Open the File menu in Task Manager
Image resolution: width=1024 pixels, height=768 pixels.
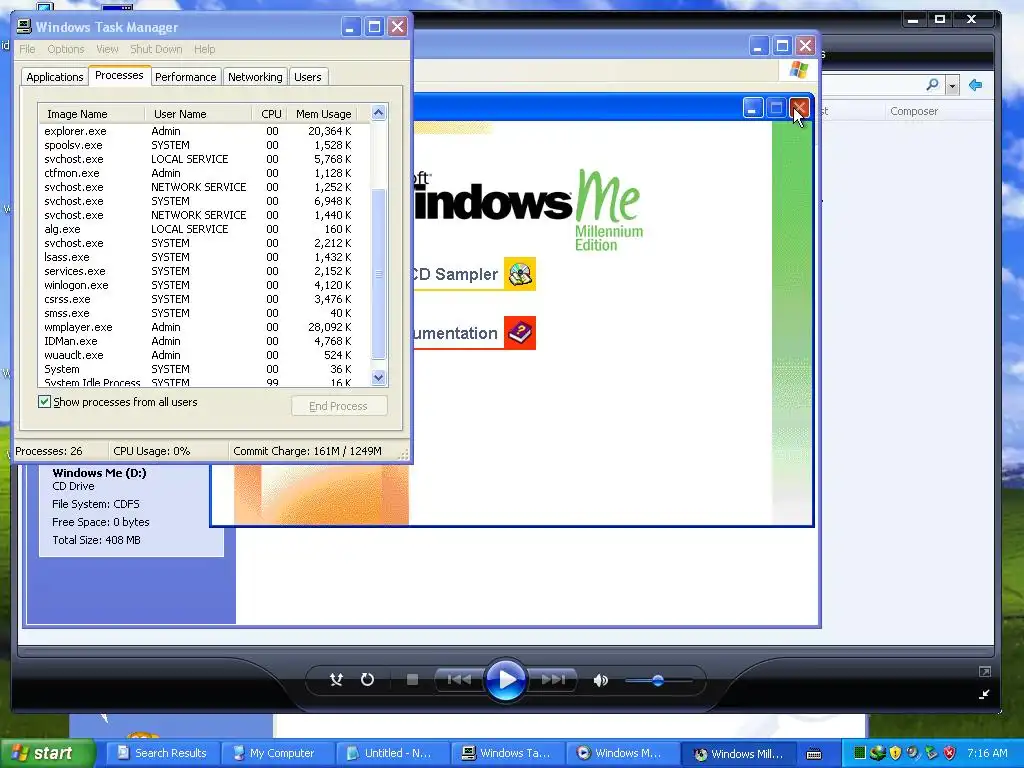coord(27,49)
